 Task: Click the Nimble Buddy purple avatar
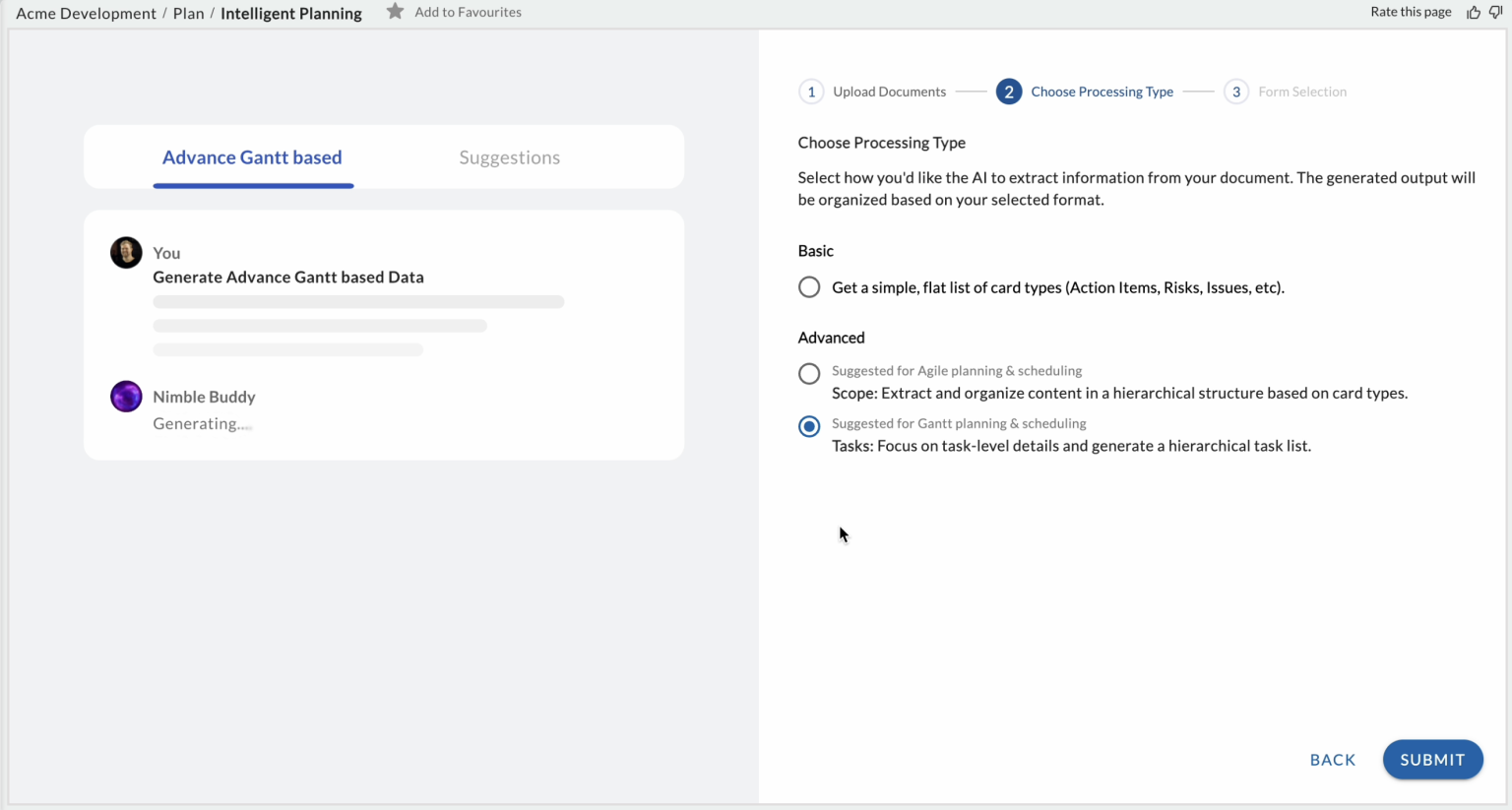[126, 397]
